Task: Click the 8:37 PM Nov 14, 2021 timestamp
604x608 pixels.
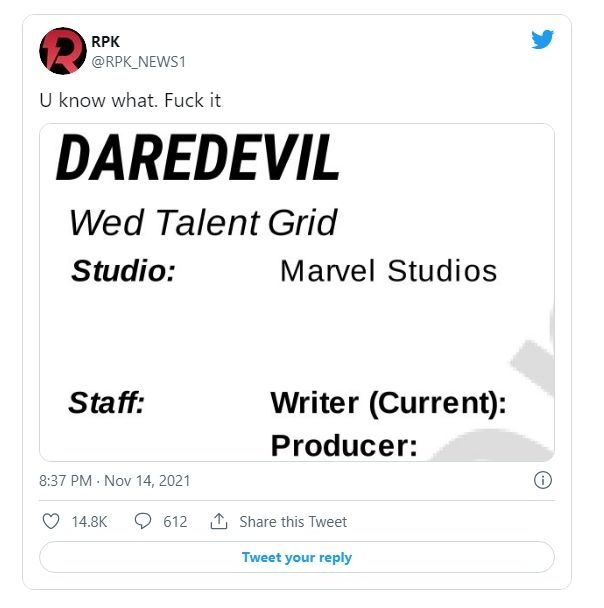Action: 115,481
